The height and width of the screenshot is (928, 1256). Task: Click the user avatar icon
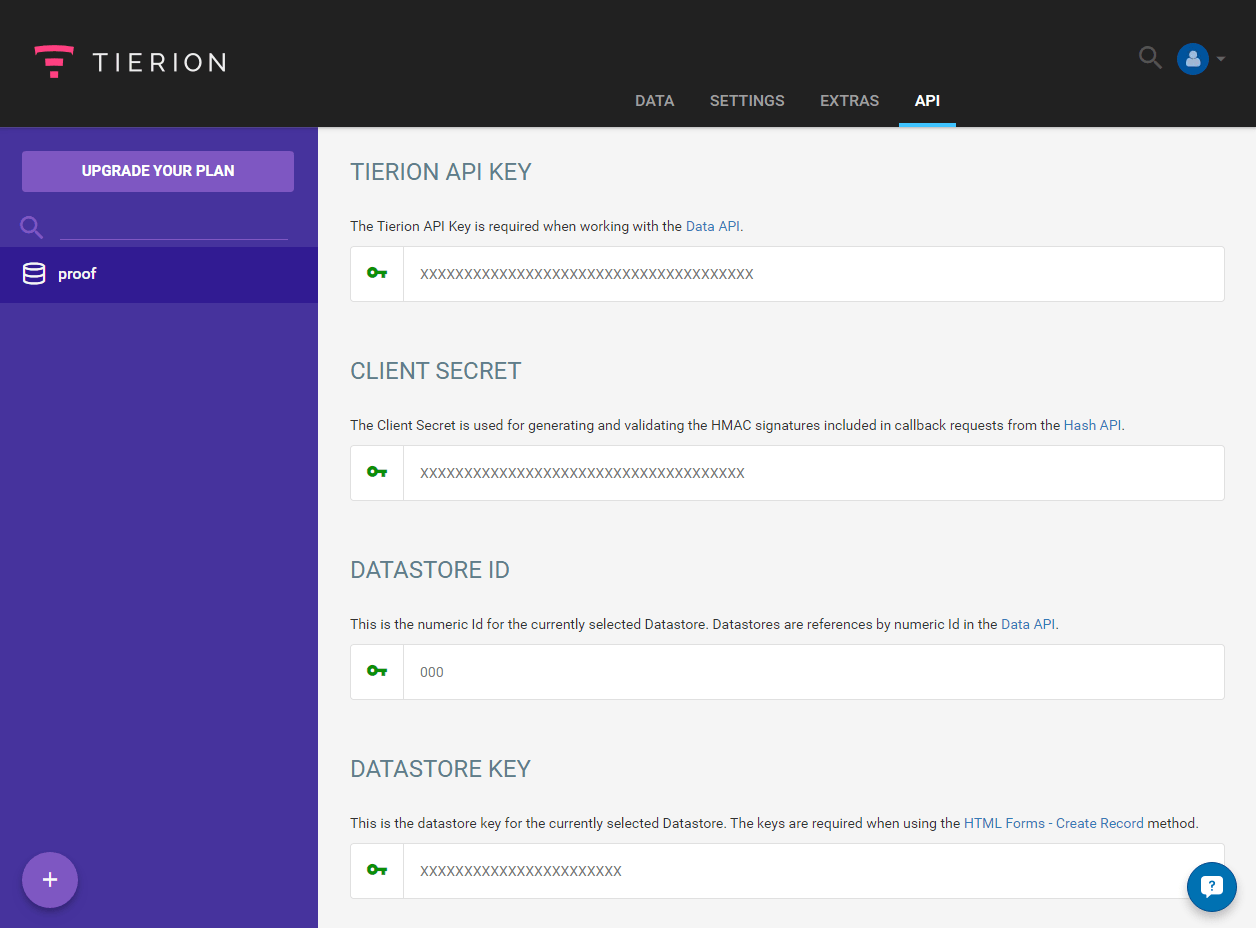pyautogui.click(x=1192, y=58)
